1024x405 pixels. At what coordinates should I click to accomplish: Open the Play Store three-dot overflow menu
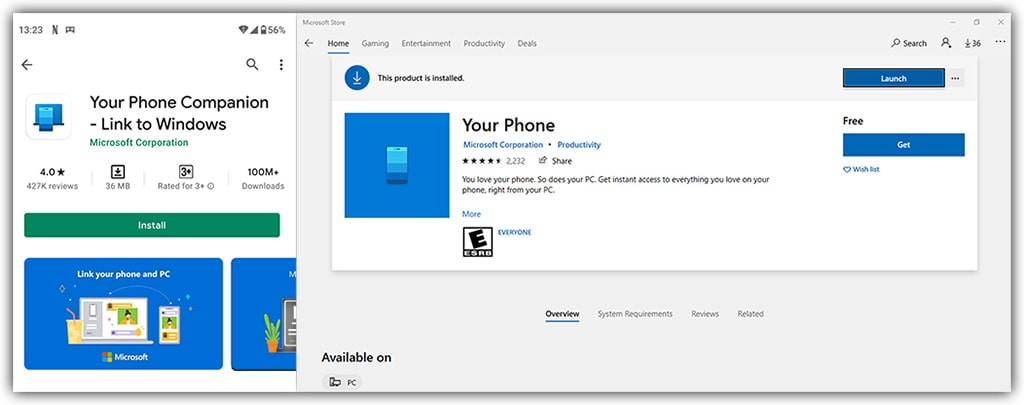281,65
